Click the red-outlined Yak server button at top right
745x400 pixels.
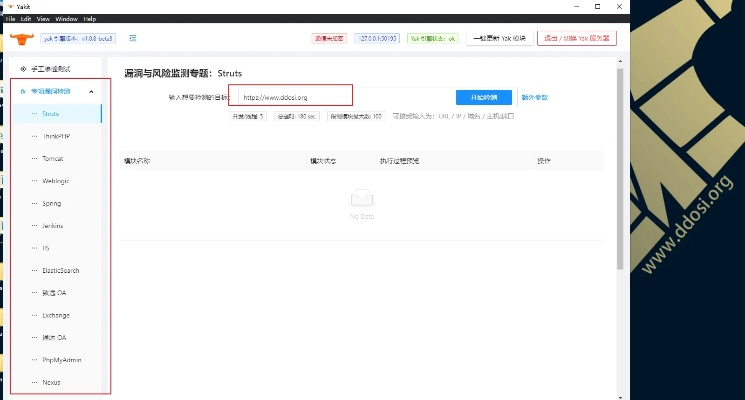pos(577,39)
